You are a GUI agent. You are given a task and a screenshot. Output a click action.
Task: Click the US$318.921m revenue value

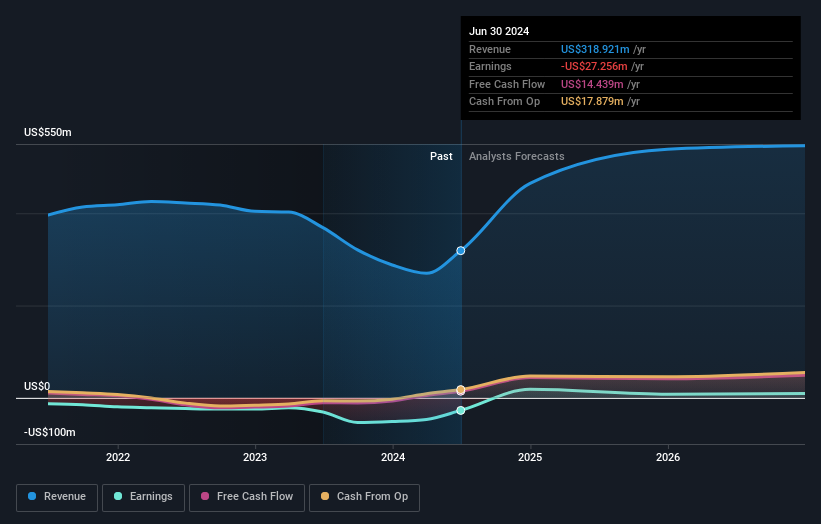click(595, 49)
